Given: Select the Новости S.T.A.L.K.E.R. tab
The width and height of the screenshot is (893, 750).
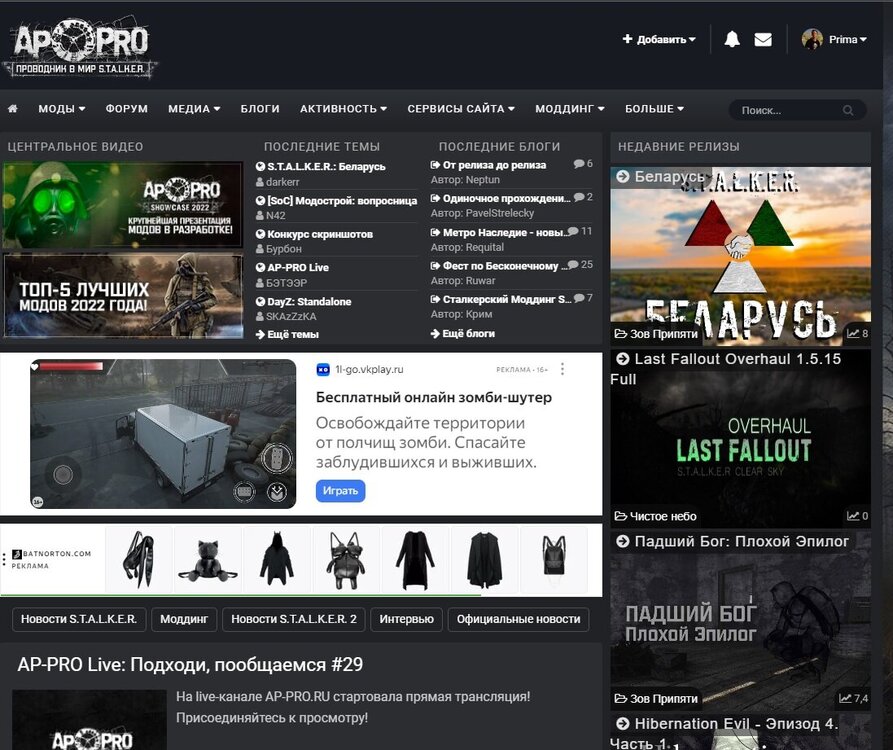Looking at the screenshot, I should click(79, 619).
